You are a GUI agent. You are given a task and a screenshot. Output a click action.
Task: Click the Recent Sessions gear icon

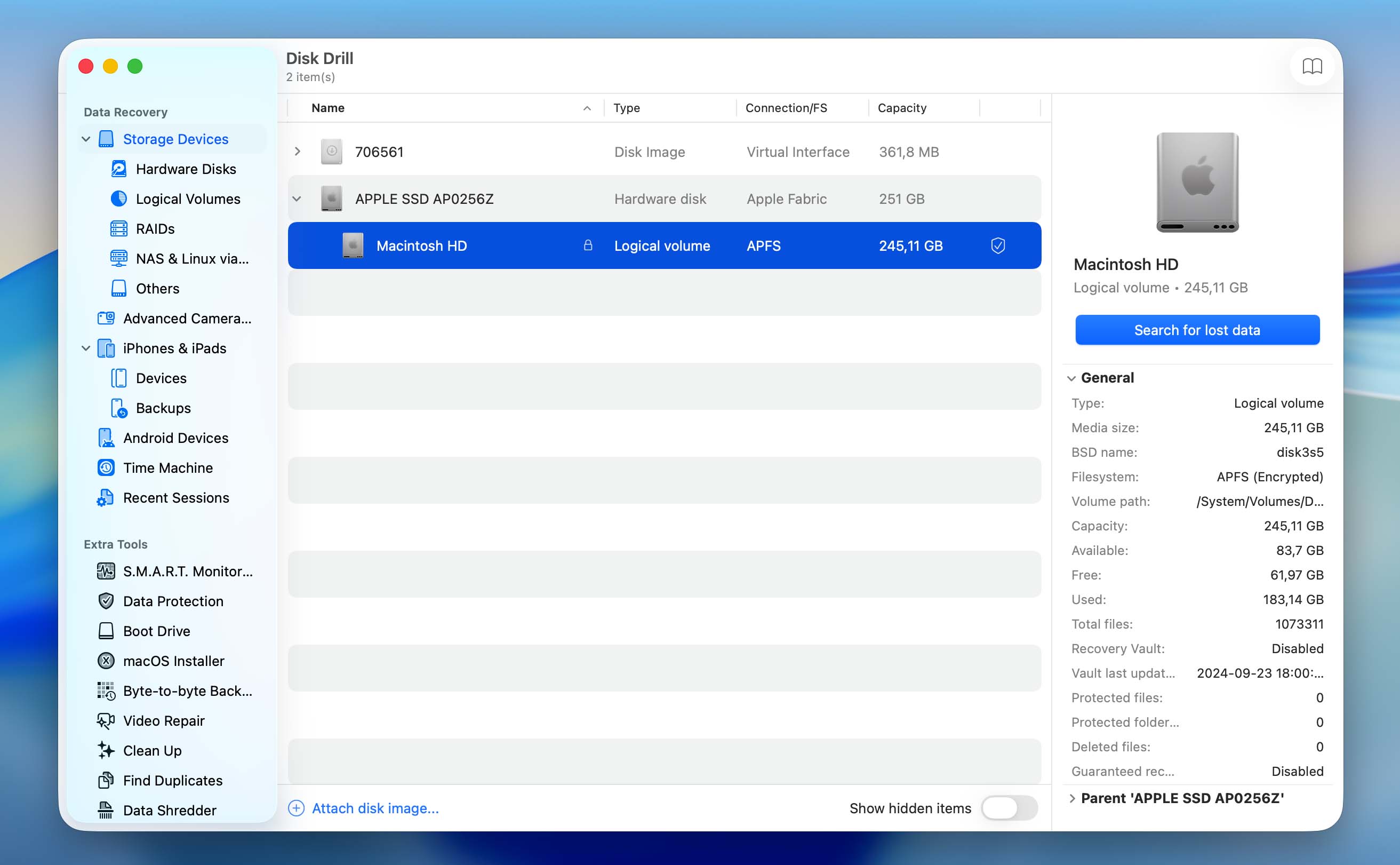[105, 498]
